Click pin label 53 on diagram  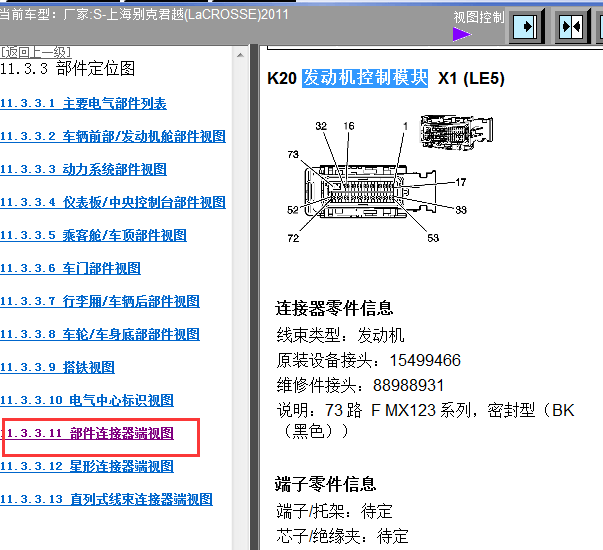pyautogui.click(x=433, y=238)
